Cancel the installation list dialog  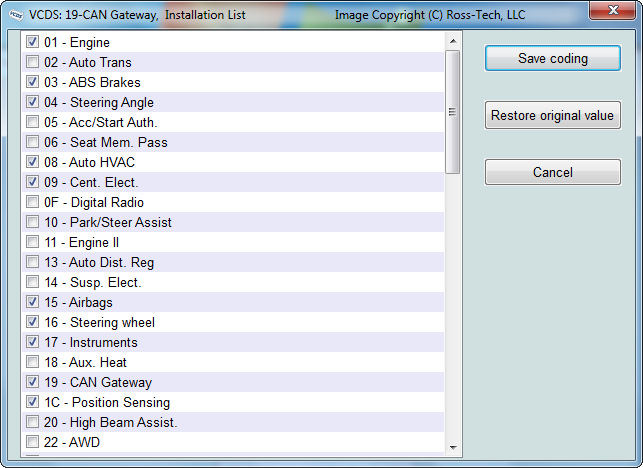(x=553, y=172)
